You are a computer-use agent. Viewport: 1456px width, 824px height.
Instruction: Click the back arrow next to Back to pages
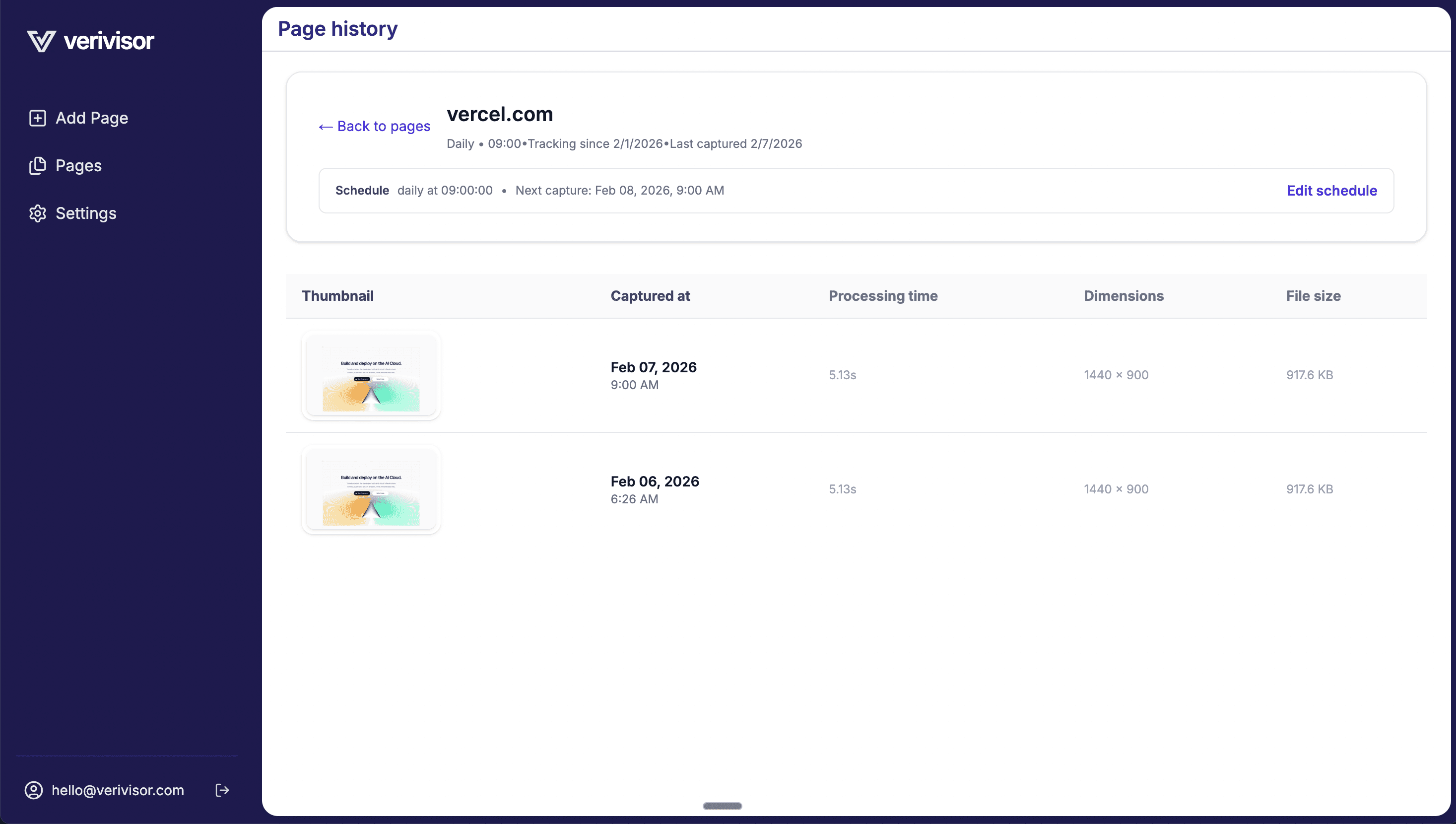pos(325,126)
